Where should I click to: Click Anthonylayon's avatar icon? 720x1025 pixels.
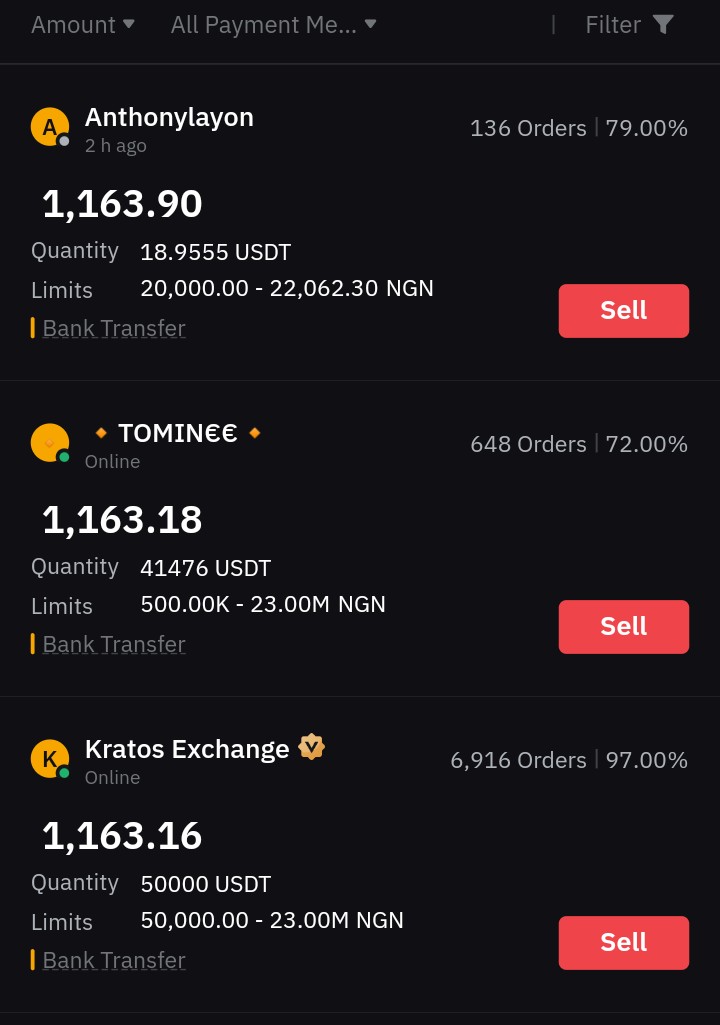click(50, 127)
